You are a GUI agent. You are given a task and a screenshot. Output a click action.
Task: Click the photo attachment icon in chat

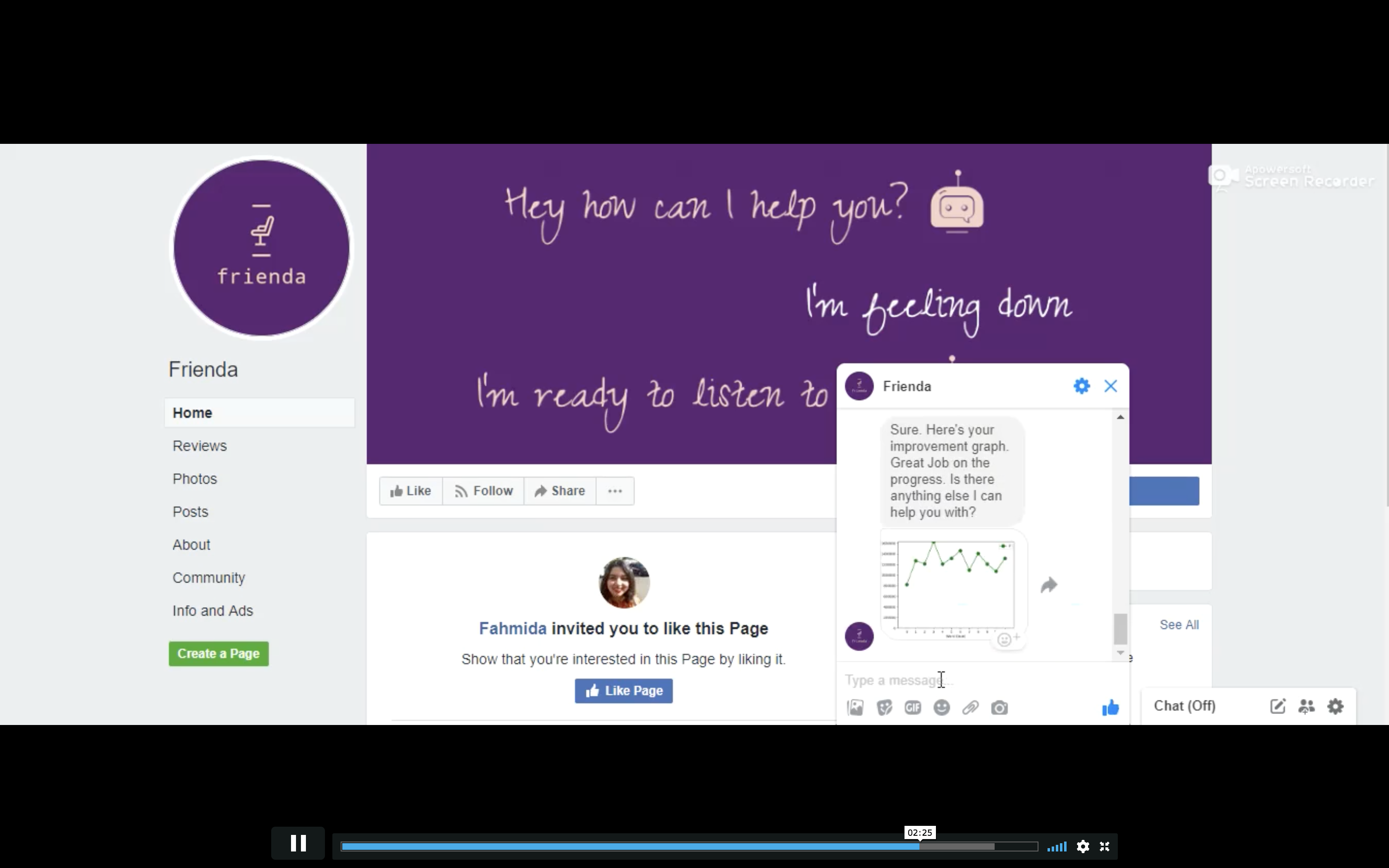point(855,707)
